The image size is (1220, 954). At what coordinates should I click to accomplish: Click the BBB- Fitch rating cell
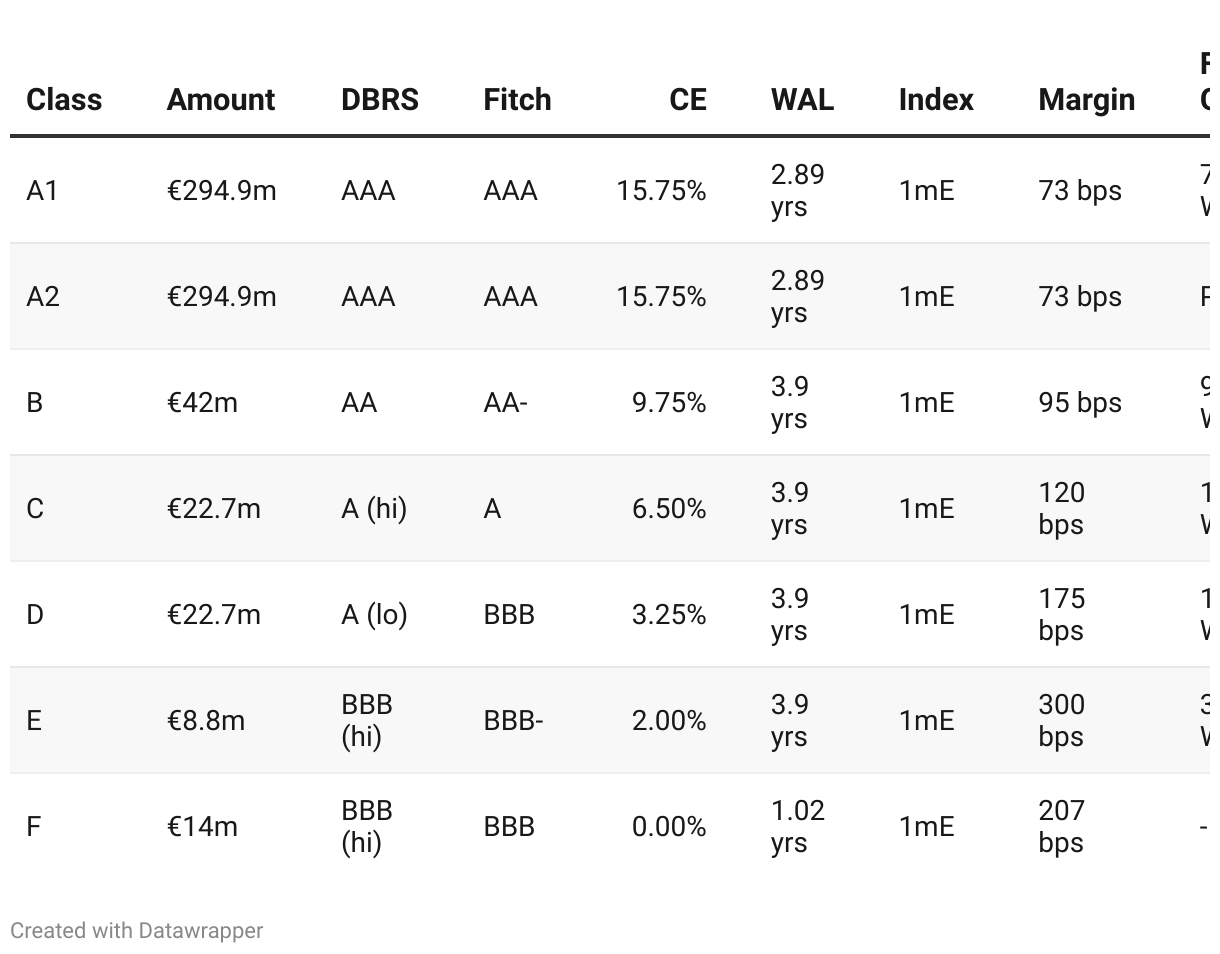pyautogui.click(x=513, y=721)
